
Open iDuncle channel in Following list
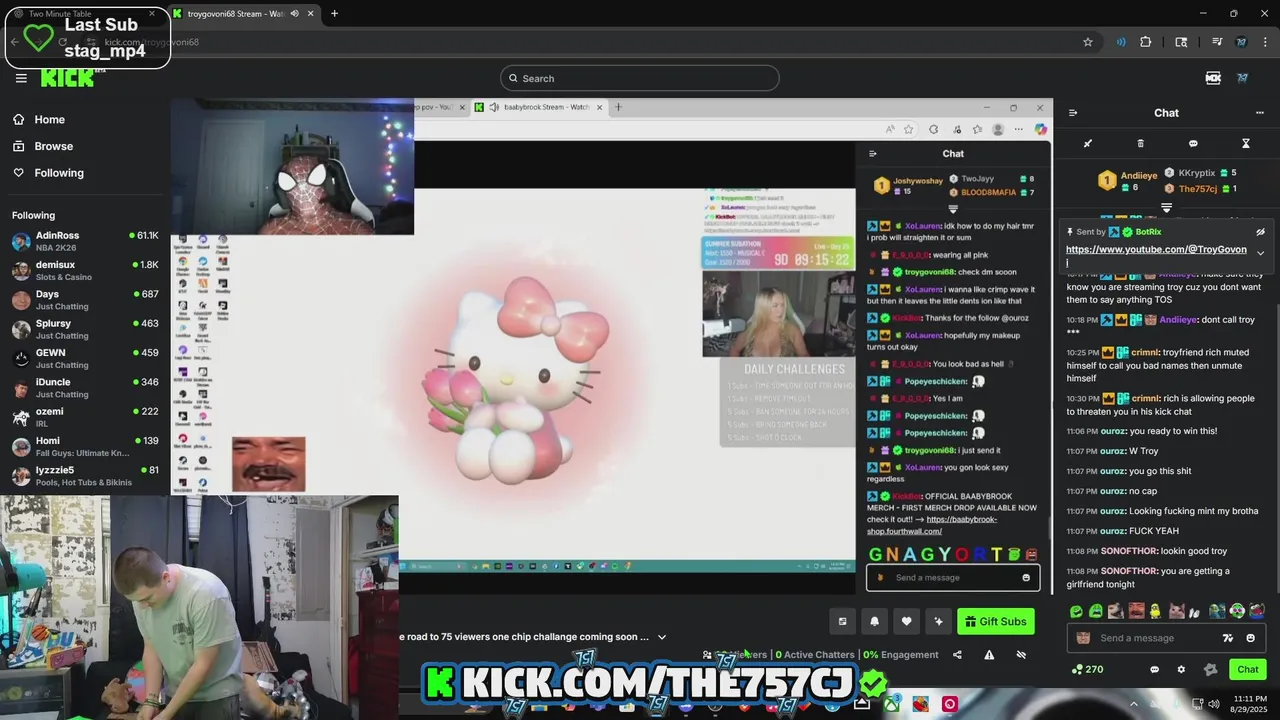coord(85,388)
